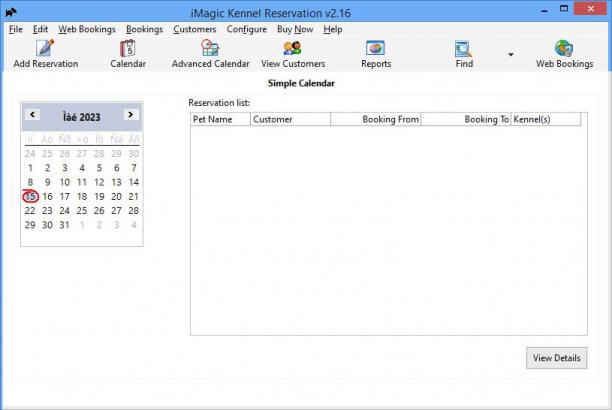Open the Advanced Calendar icon
Screen dimensions: 612x410
210,48
